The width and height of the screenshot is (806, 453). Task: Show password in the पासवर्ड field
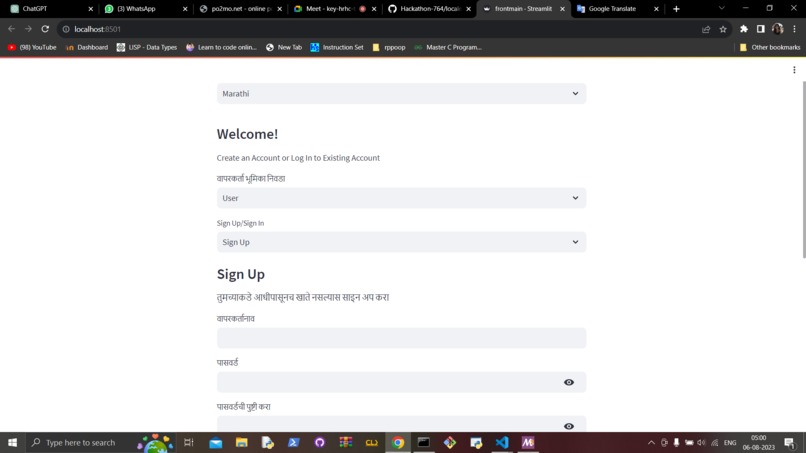pos(569,382)
